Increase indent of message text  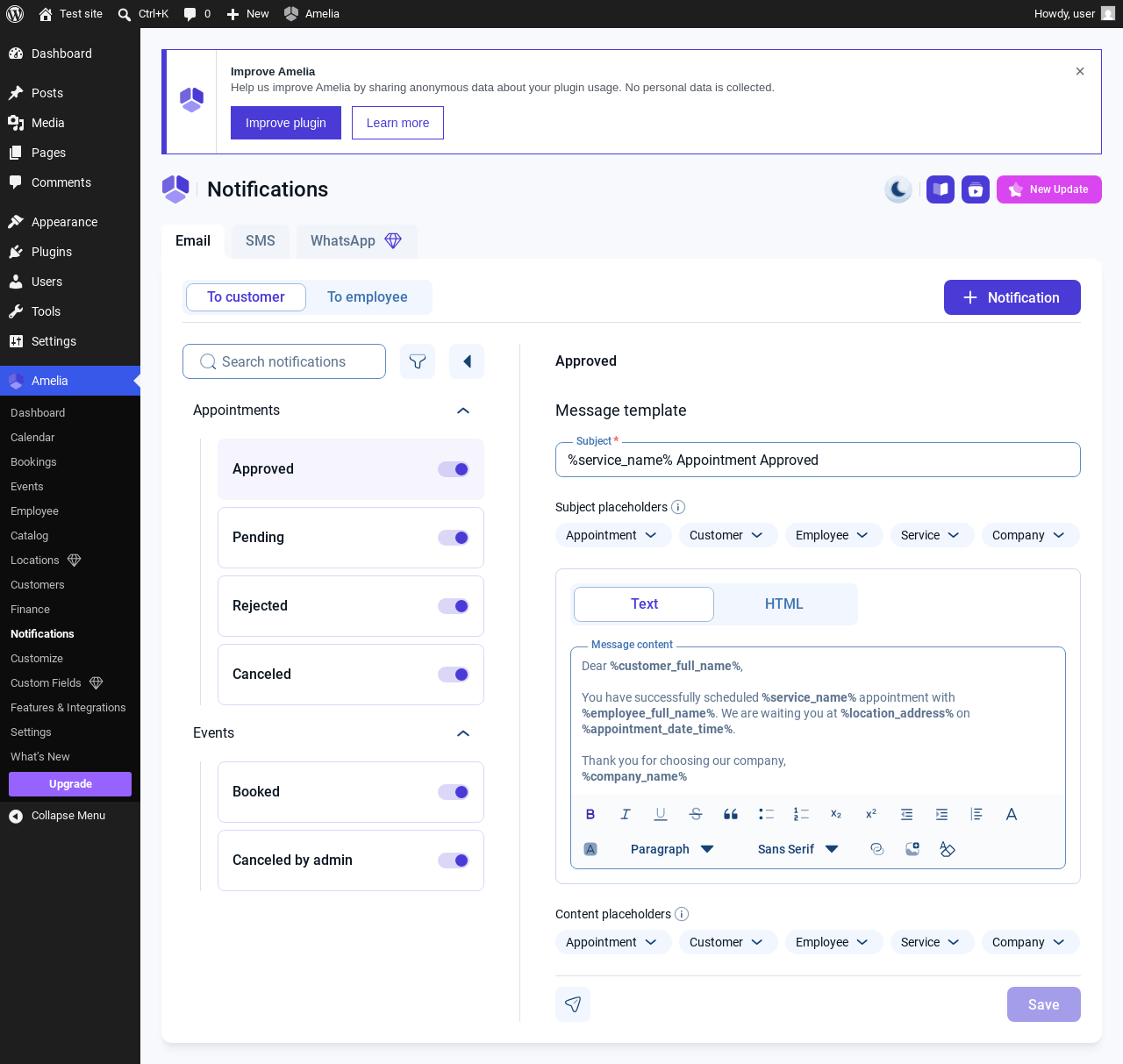click(941, 814)
